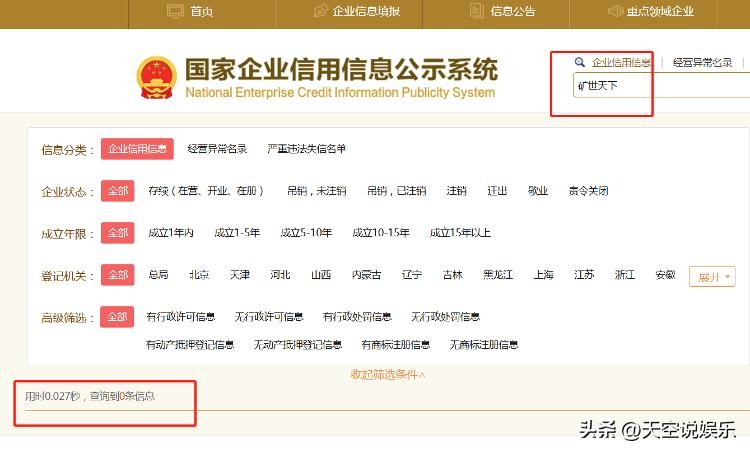Choose 北京 under 登记机关

(x=199, y=275)
